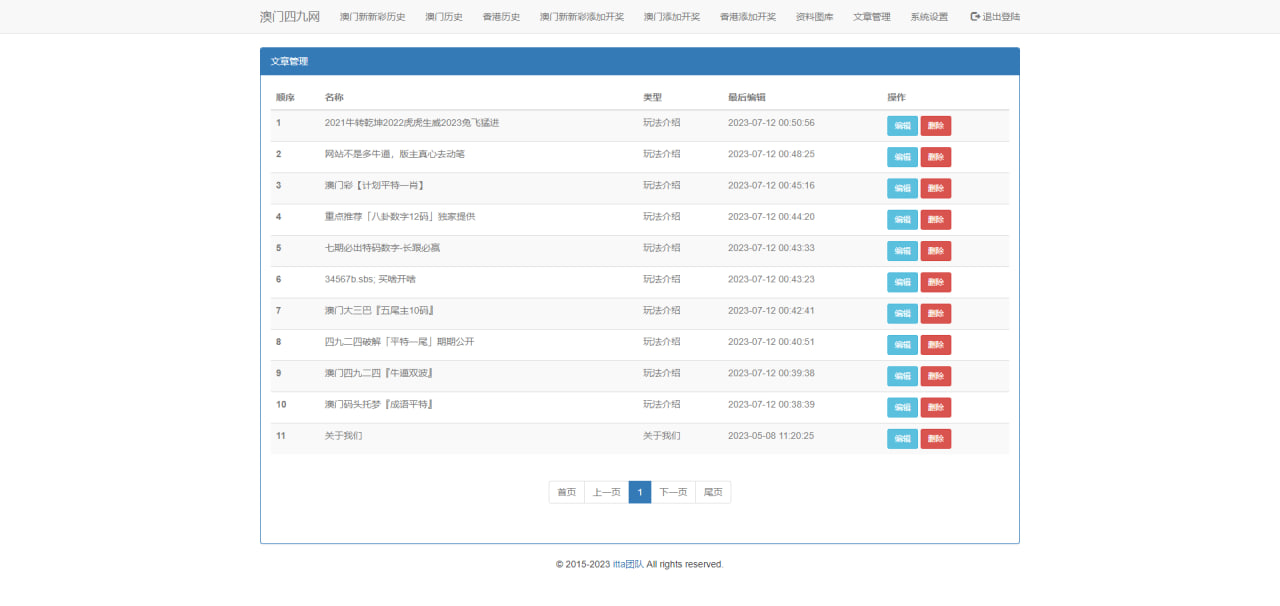Viewport: 1280px width, 606px height.
Task: Click the 顺序 column header
Action: click(285, 97)
